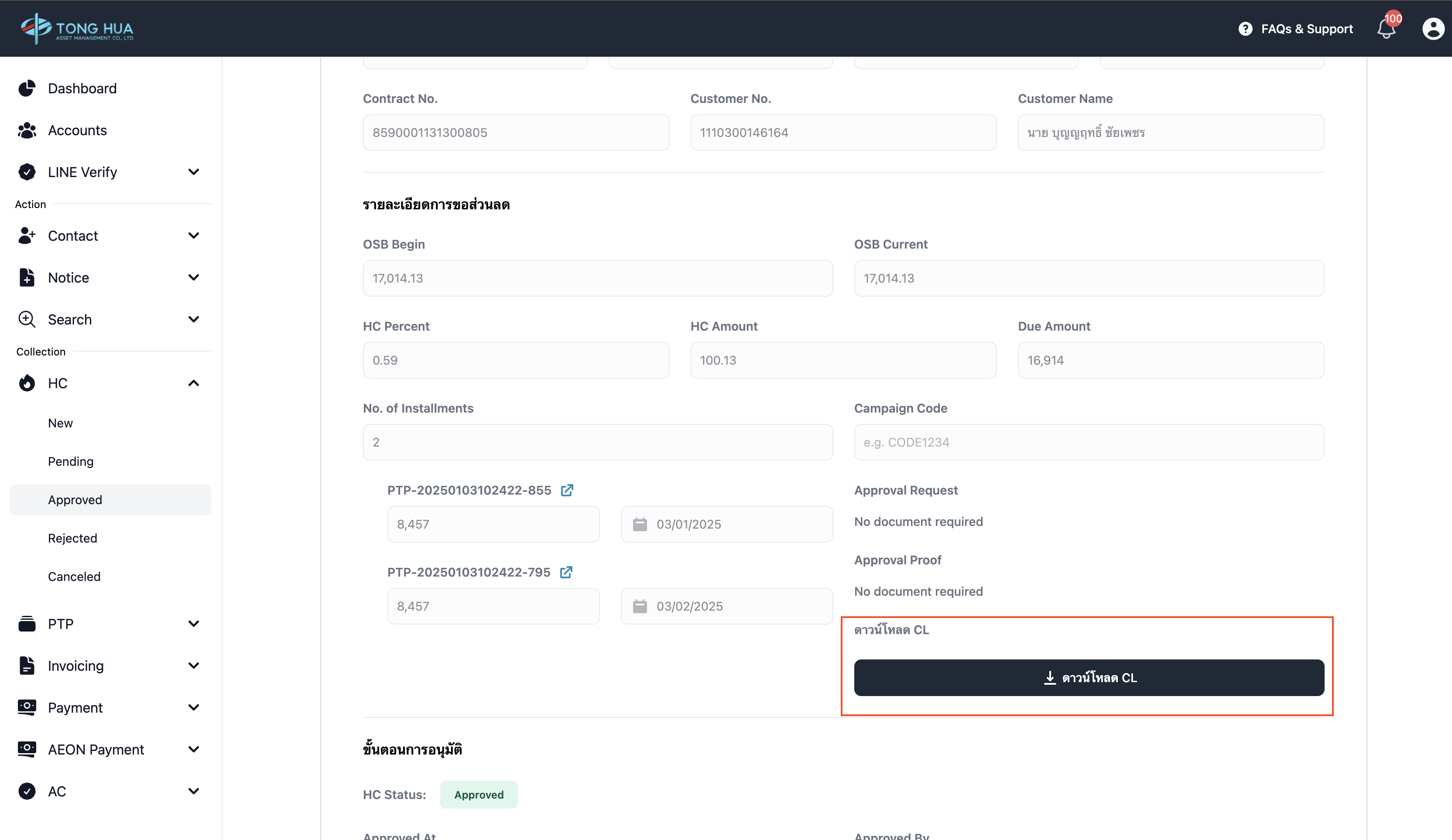Click the PTP wallet icon
This screenshot has width=1452, height=840.
point(27,623)
